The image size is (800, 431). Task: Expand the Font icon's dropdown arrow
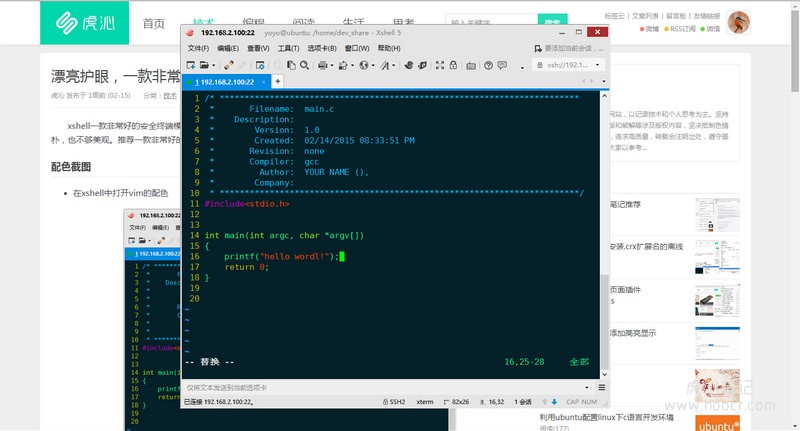click(x=393, y=65)
